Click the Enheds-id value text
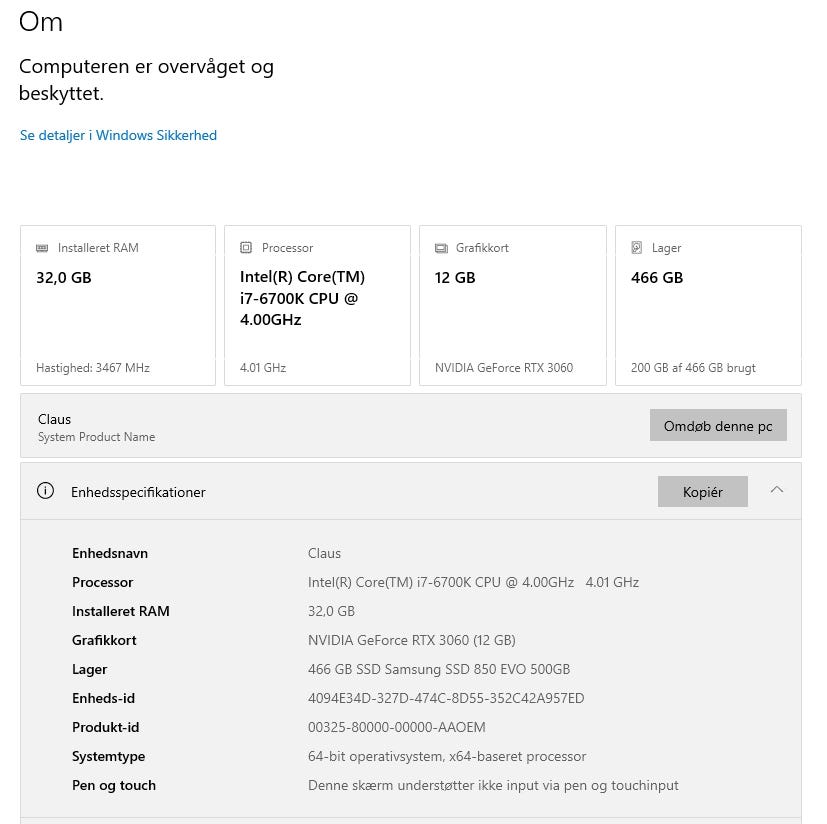Screen dimensions: 827x824 pos(446,698)
